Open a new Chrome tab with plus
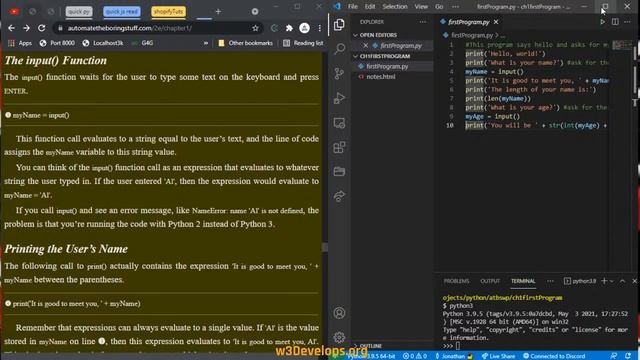 point(218,11)
